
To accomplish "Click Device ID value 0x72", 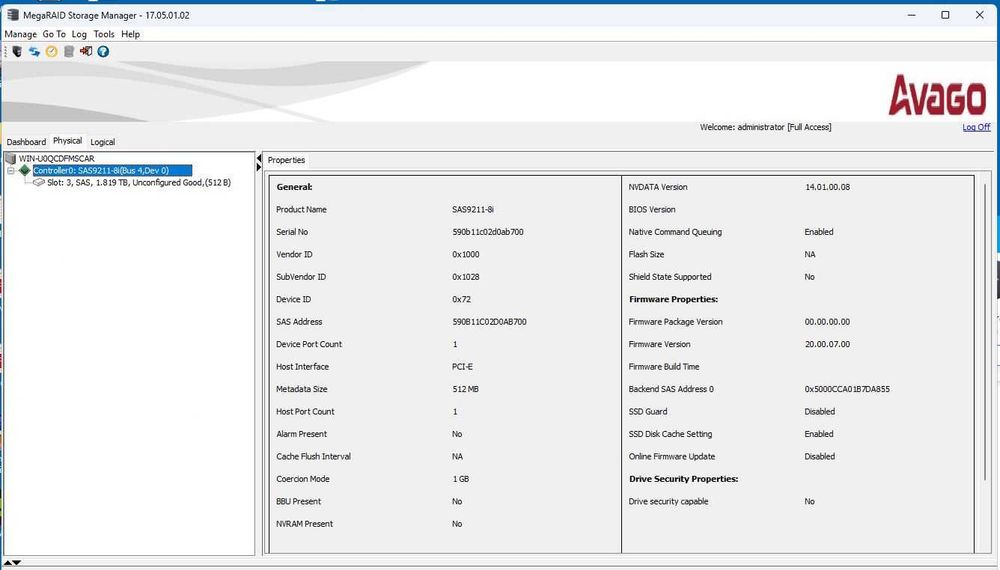I will coord(462,299).
